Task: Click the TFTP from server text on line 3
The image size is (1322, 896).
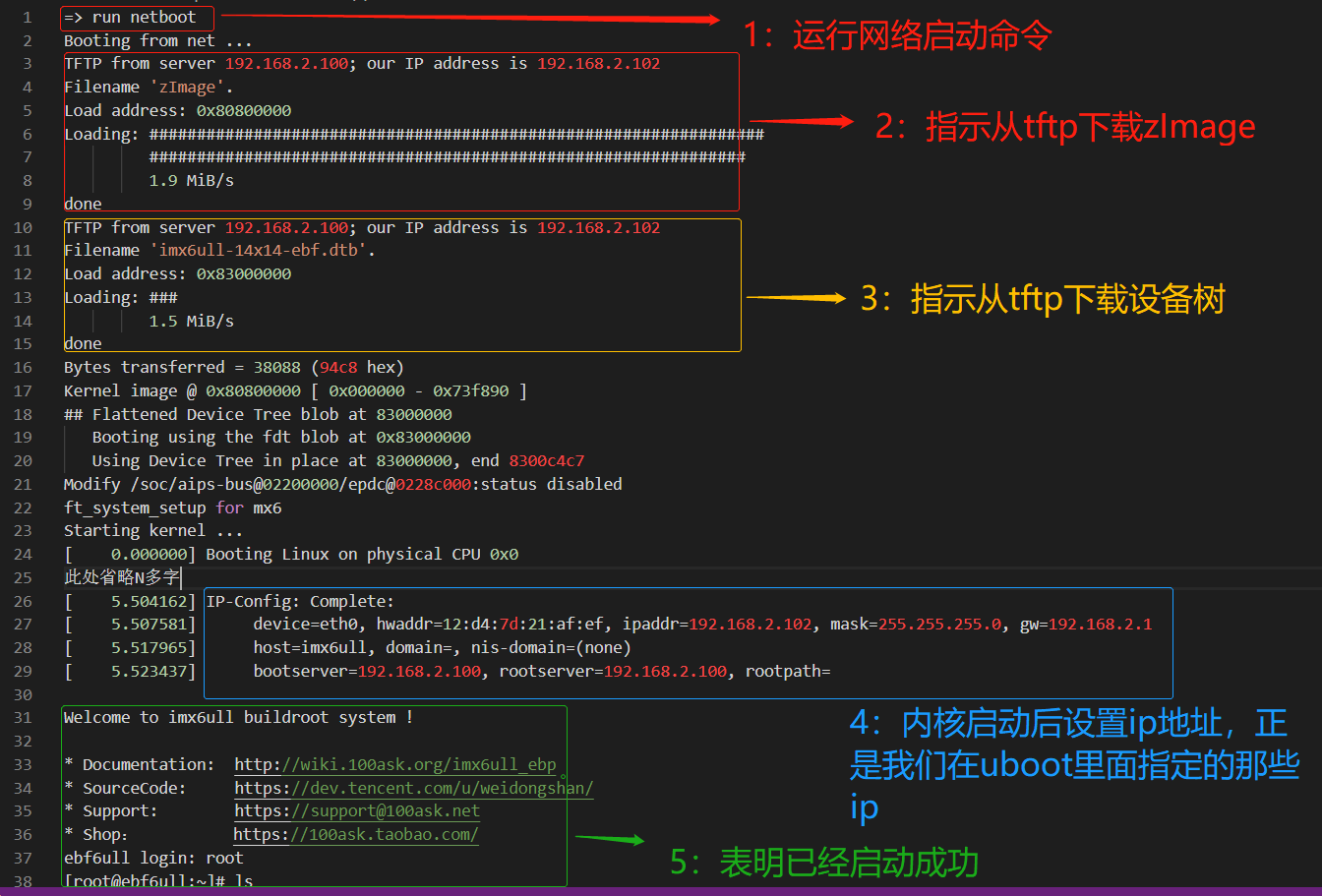Action: click(x=362, y=63)
